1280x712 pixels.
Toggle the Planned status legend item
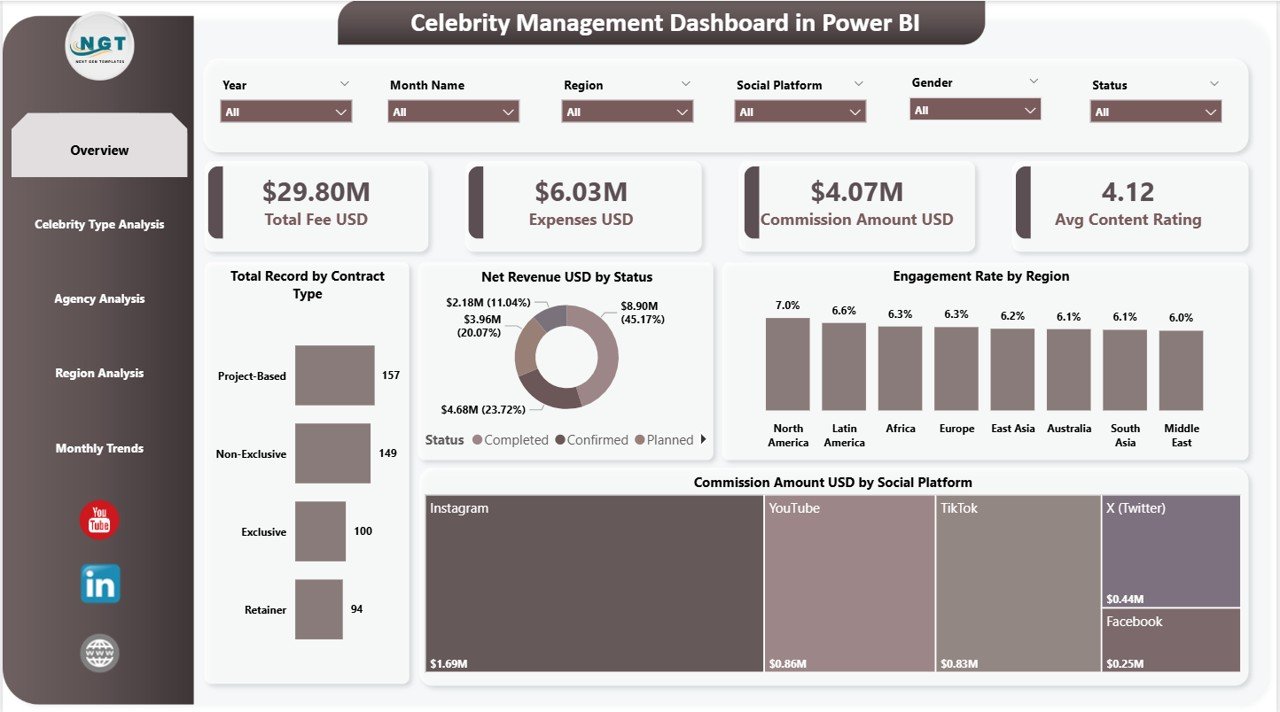pyautogui.click(x=670, y=439)
